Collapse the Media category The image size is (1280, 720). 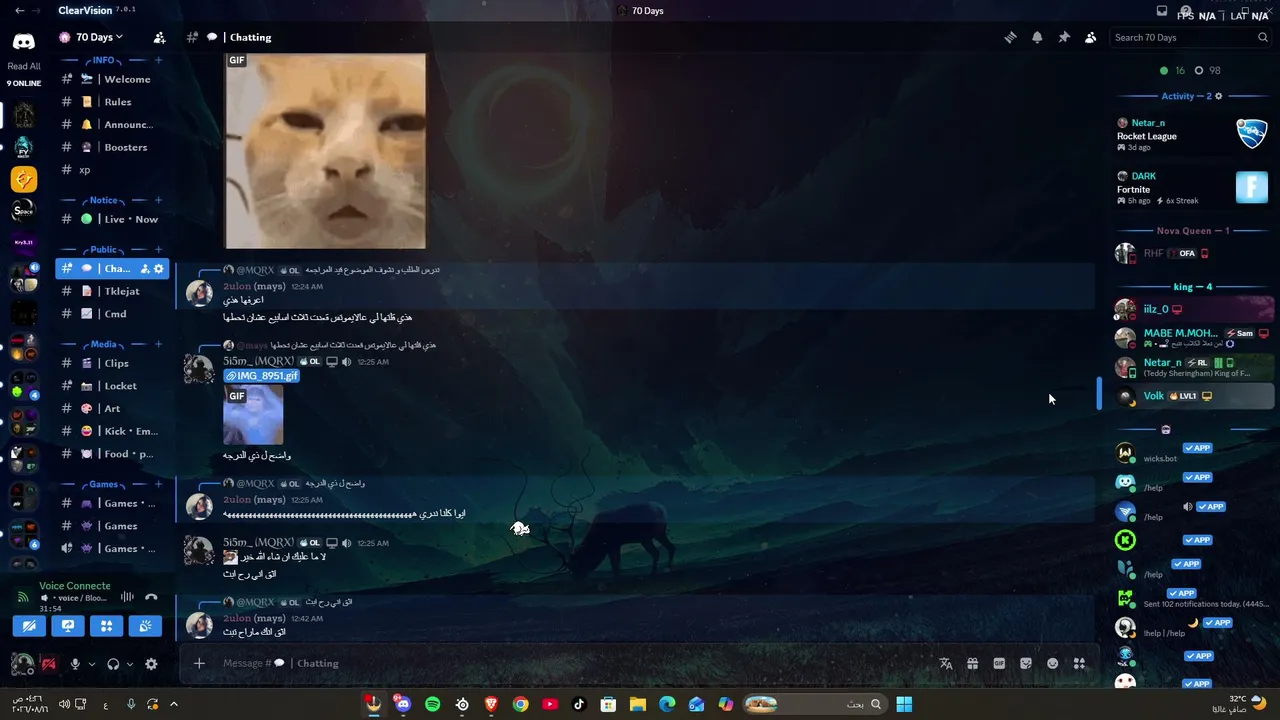coord(103,344)
